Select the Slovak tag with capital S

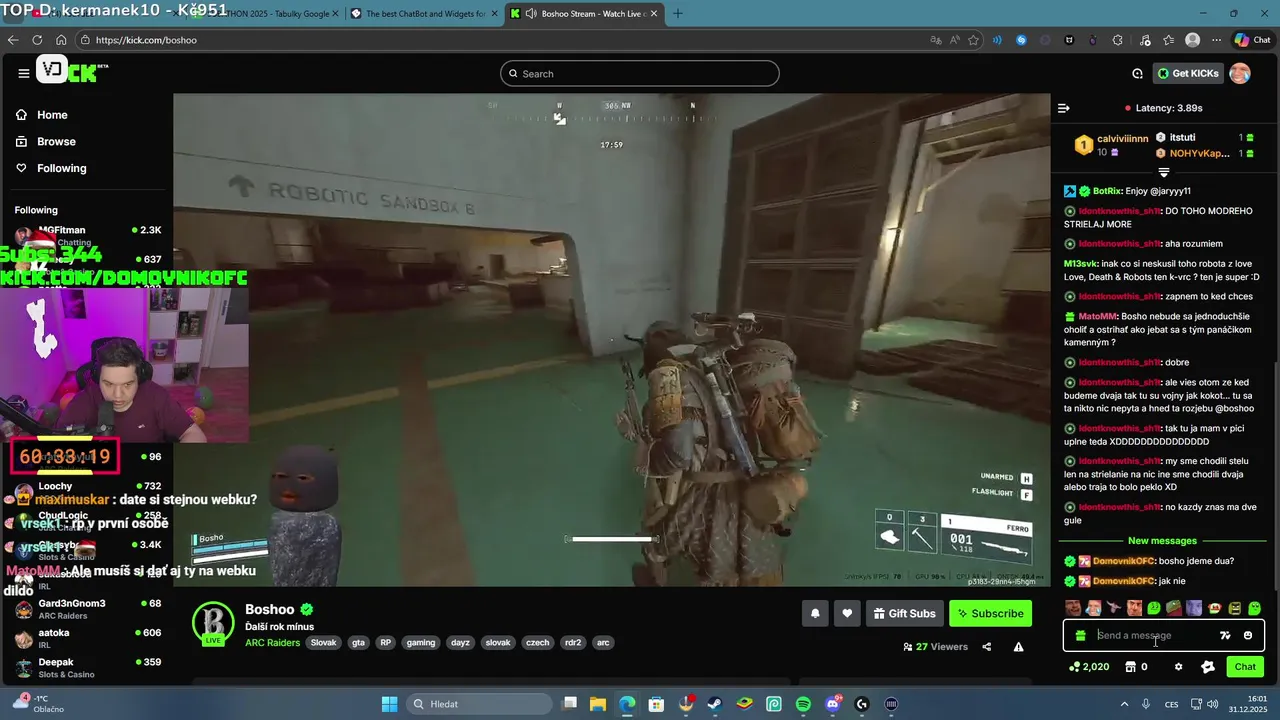tap(323, 643)
